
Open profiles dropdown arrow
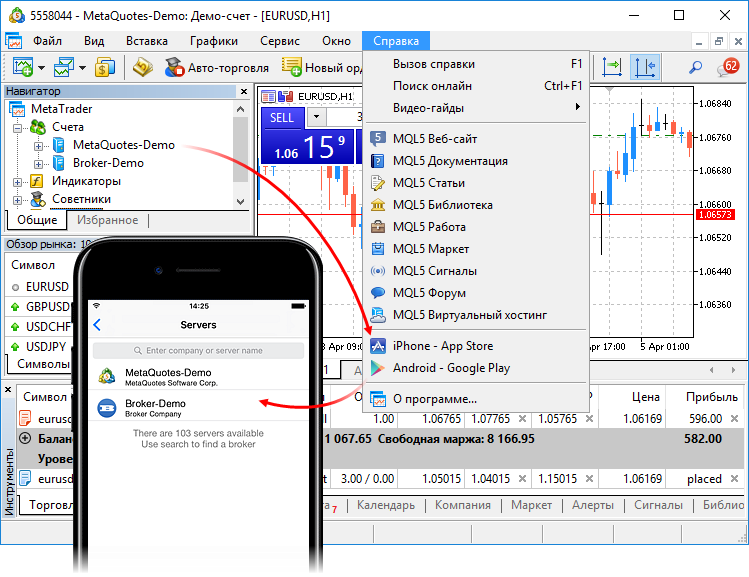click(x=82, y=68)
